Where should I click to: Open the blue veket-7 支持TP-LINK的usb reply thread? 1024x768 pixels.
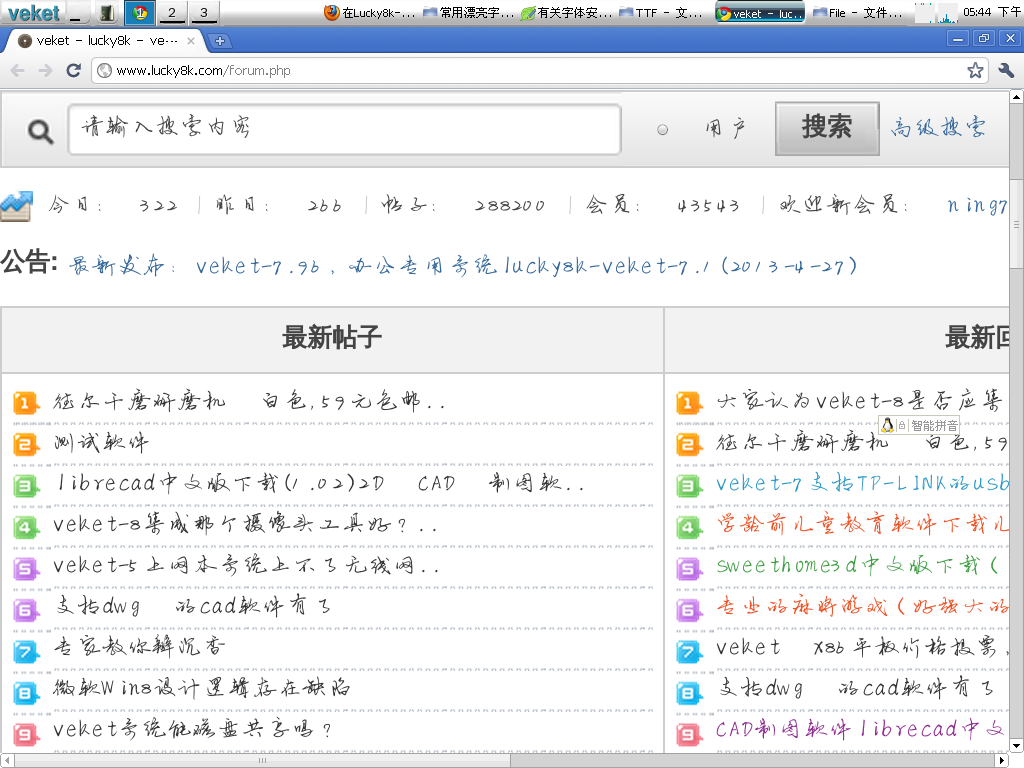[x=862, y=483]
